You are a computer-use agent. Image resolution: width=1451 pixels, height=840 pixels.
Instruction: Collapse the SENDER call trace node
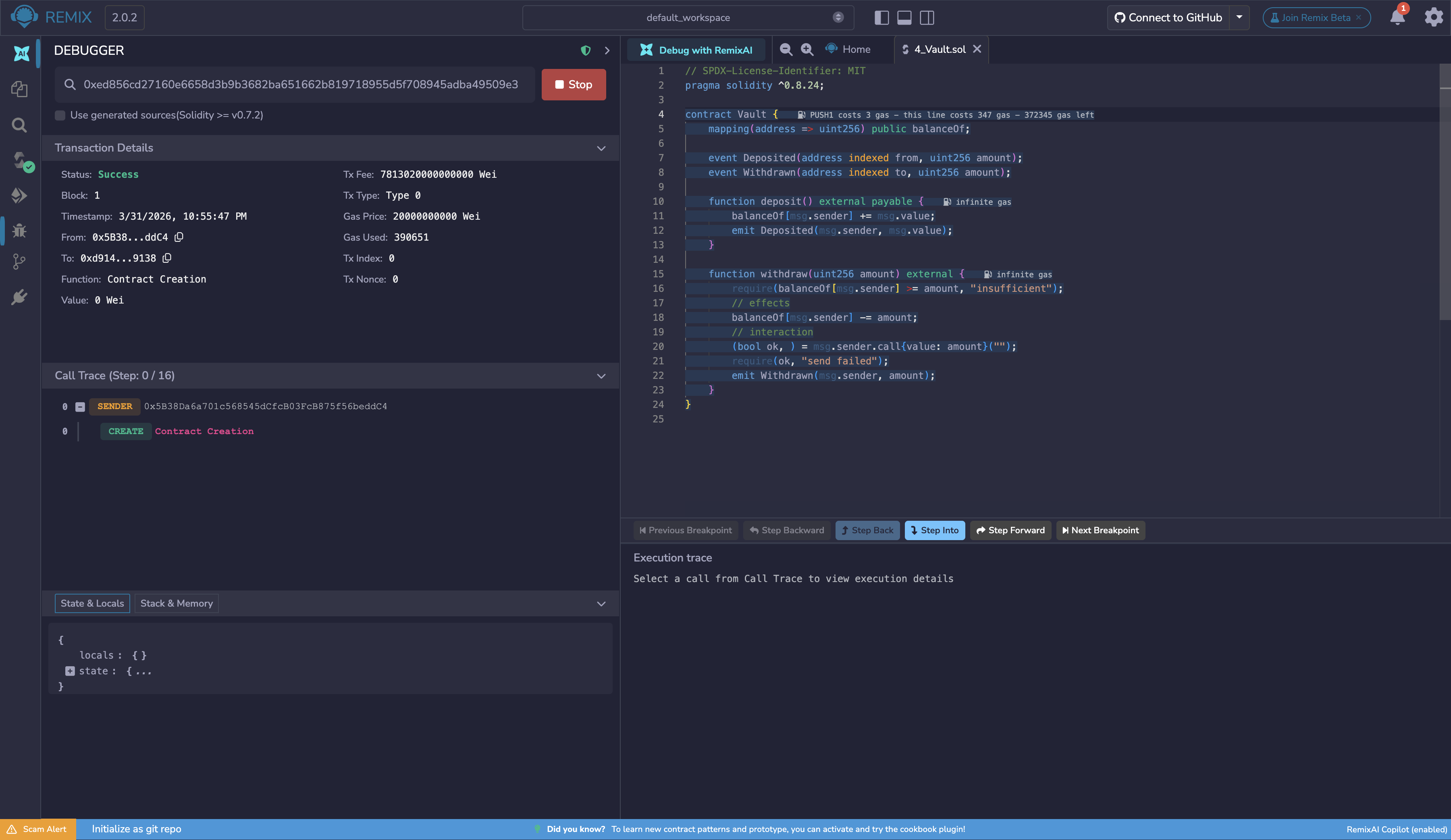pyautogui.click(x=80, y=407)
